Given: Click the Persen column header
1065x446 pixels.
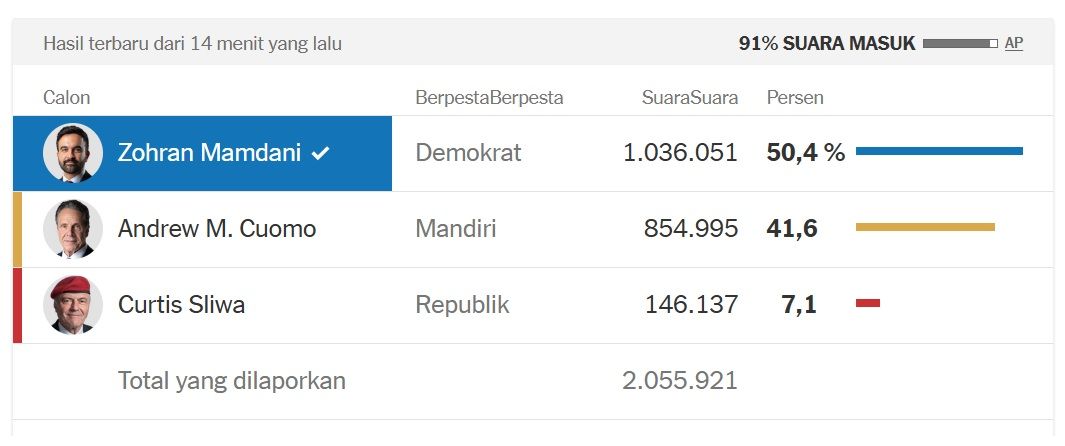Looking at the screenshot, I should pyautogui.click(x=795, y=97).
